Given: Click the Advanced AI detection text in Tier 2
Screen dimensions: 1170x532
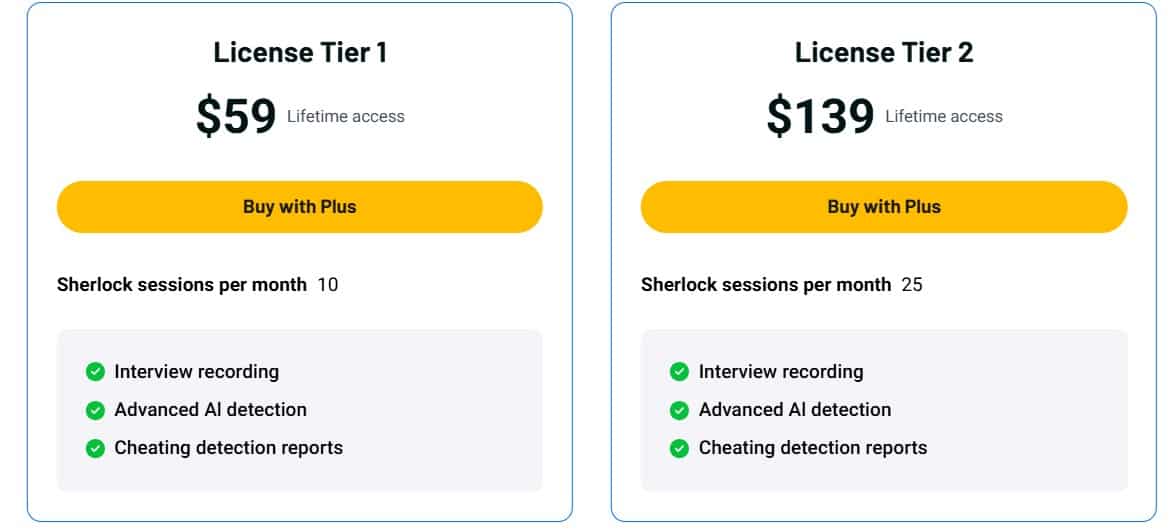Looking at the screenshot, I should coord(795,410).
